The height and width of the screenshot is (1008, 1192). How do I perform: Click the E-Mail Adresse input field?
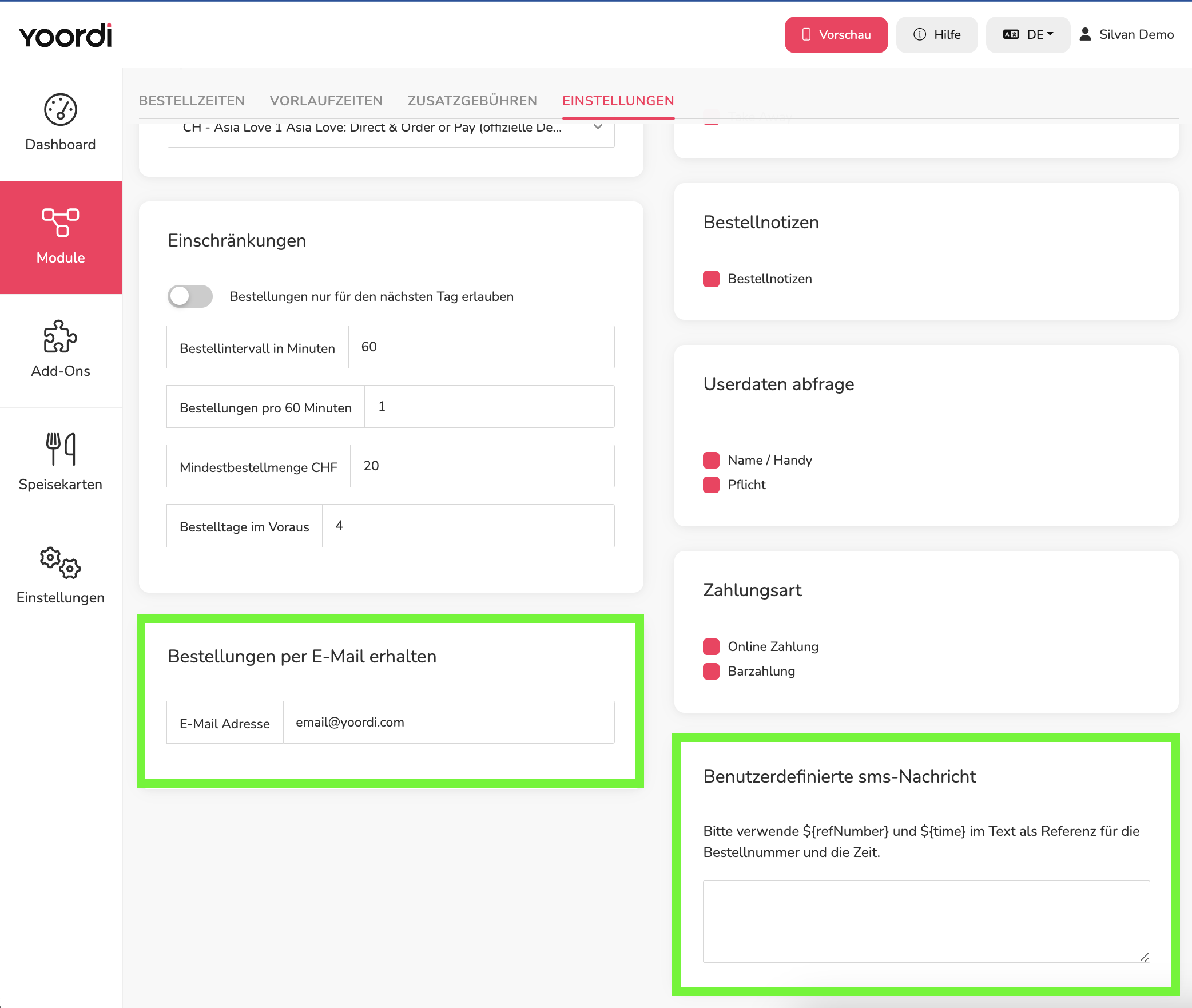coord(448,723)
